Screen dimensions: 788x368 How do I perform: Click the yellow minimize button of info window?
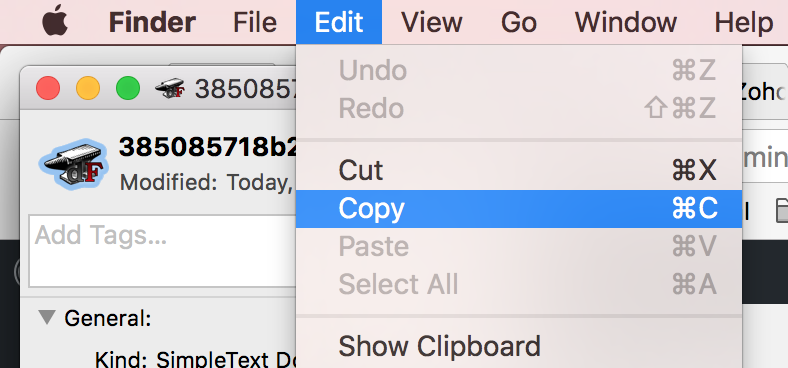point(88,89)
